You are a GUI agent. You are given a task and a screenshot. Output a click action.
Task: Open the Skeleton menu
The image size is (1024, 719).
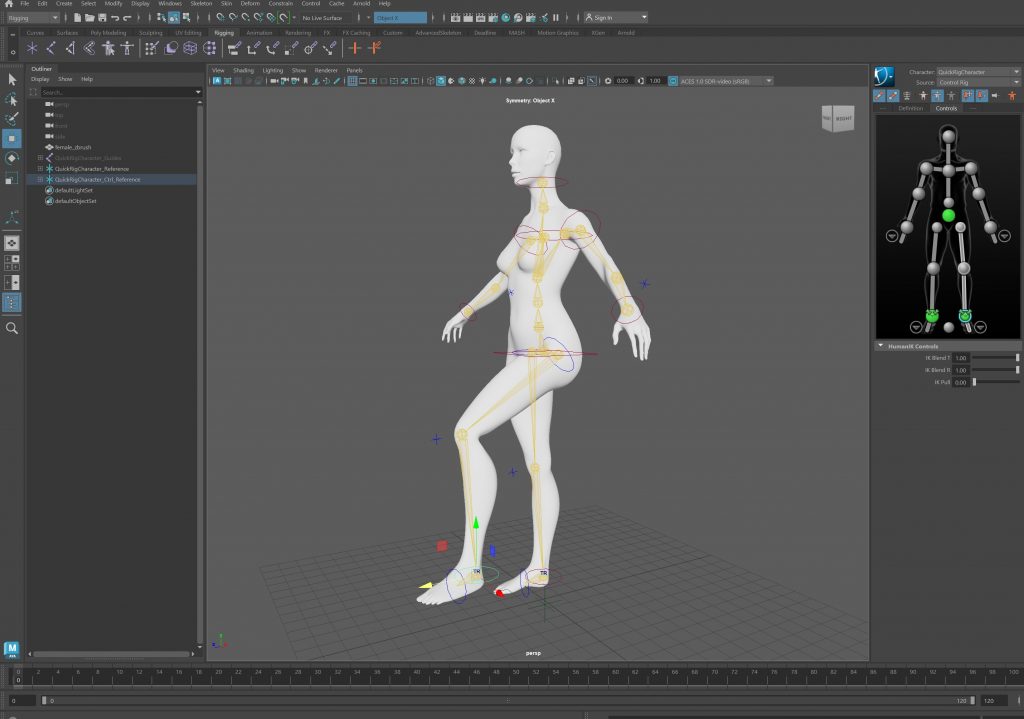pyautogui.click(x=200, y=4)
